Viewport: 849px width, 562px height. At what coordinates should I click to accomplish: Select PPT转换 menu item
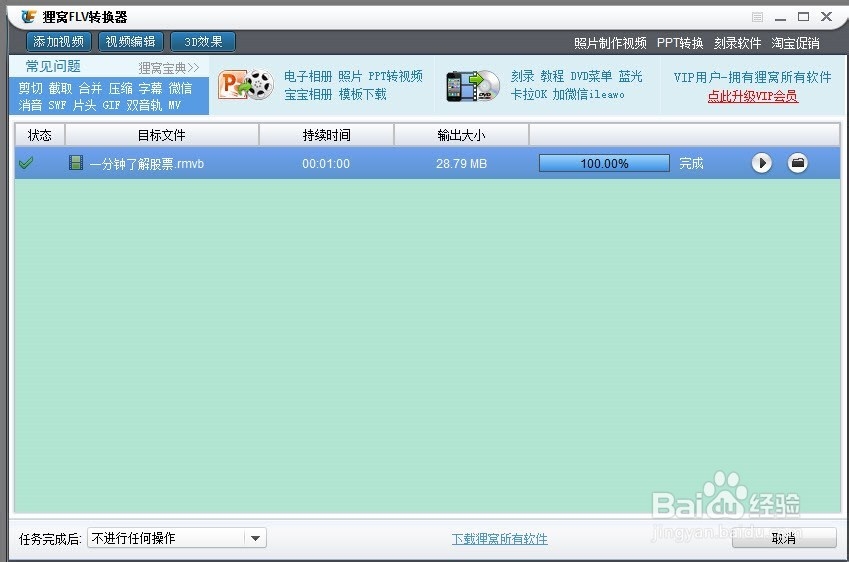tap(680, 43)
